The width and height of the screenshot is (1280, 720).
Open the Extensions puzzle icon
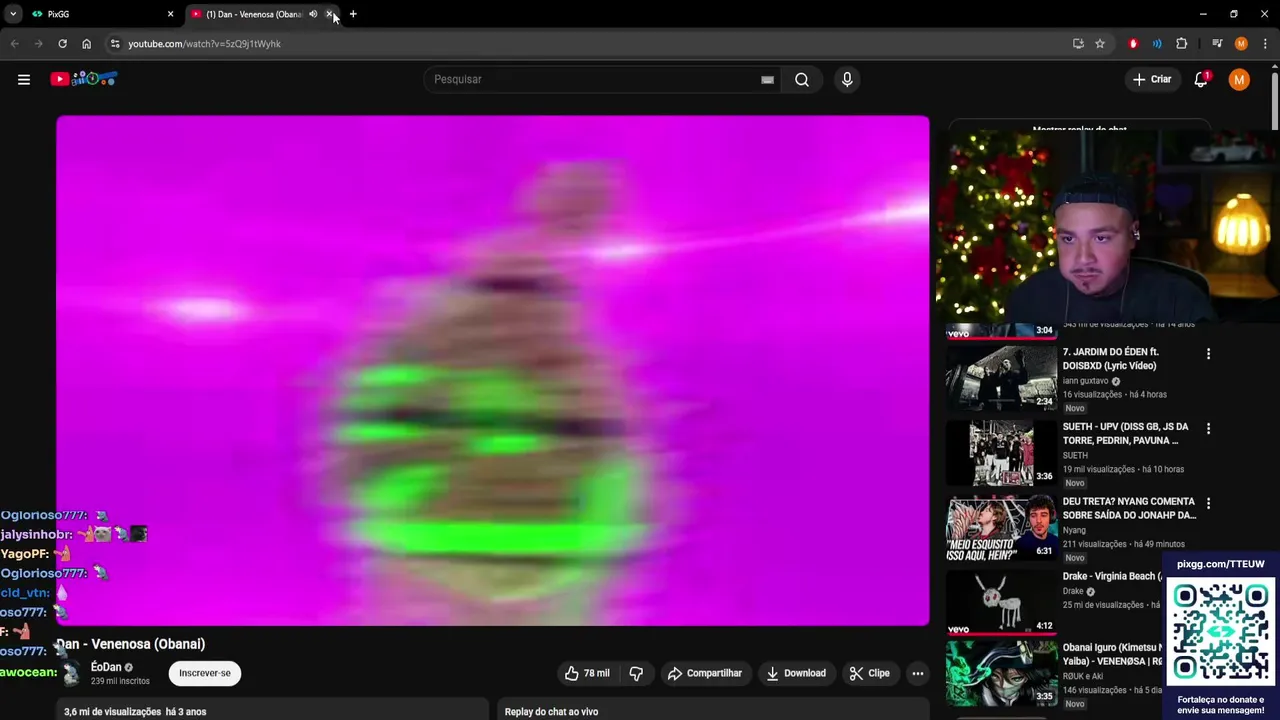coord(1182,44)
